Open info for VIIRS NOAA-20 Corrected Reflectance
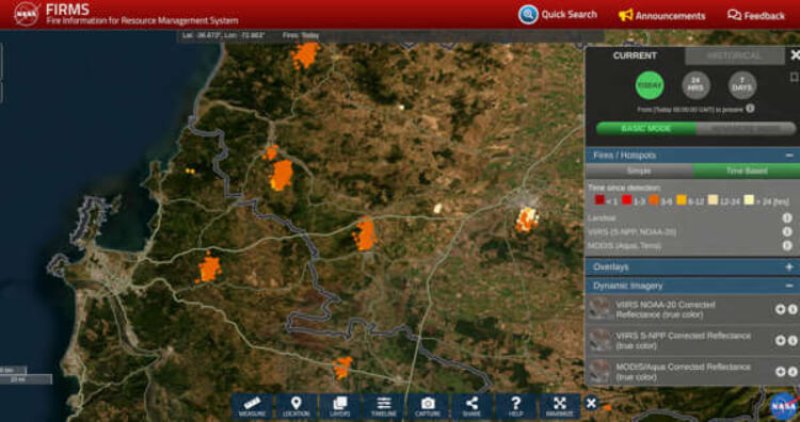The height and width of the screenshot is (422, 800). pyautogui.click(x=792, y=309)
